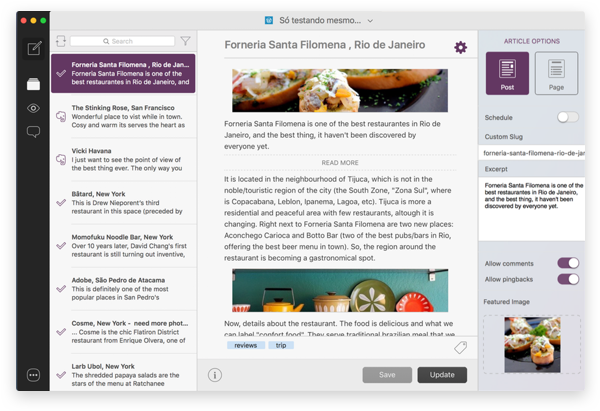Click the Custom Slug text field
This screenshot has height=411, width=600.
coord(532,153)
